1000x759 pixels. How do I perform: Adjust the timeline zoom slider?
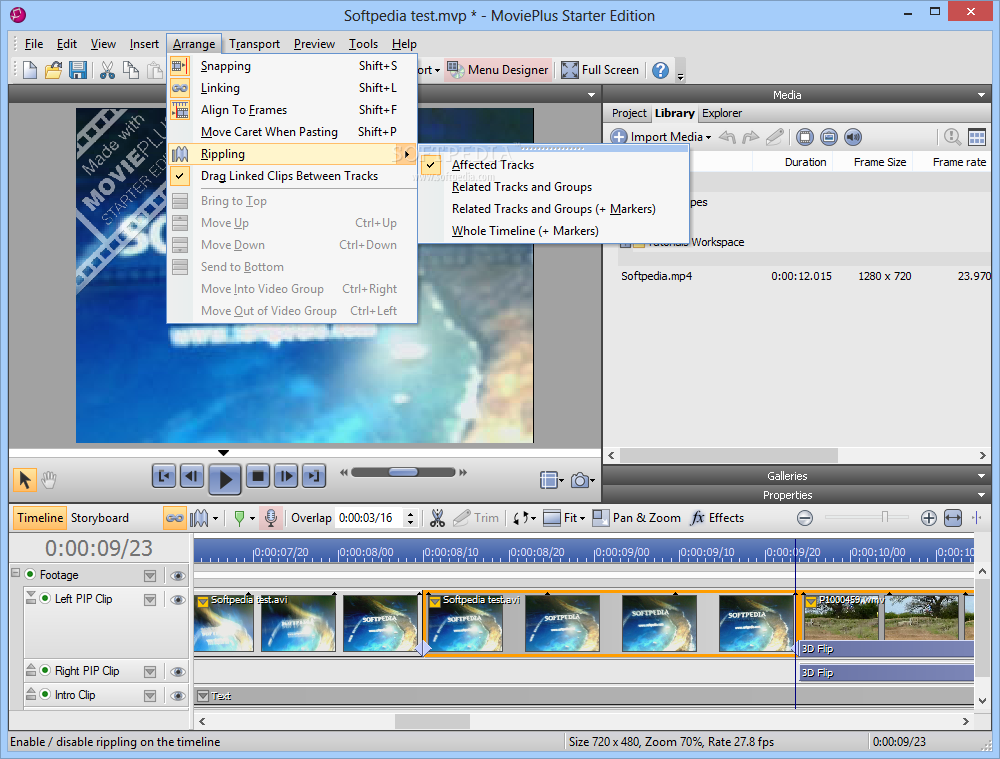[885, 517]
